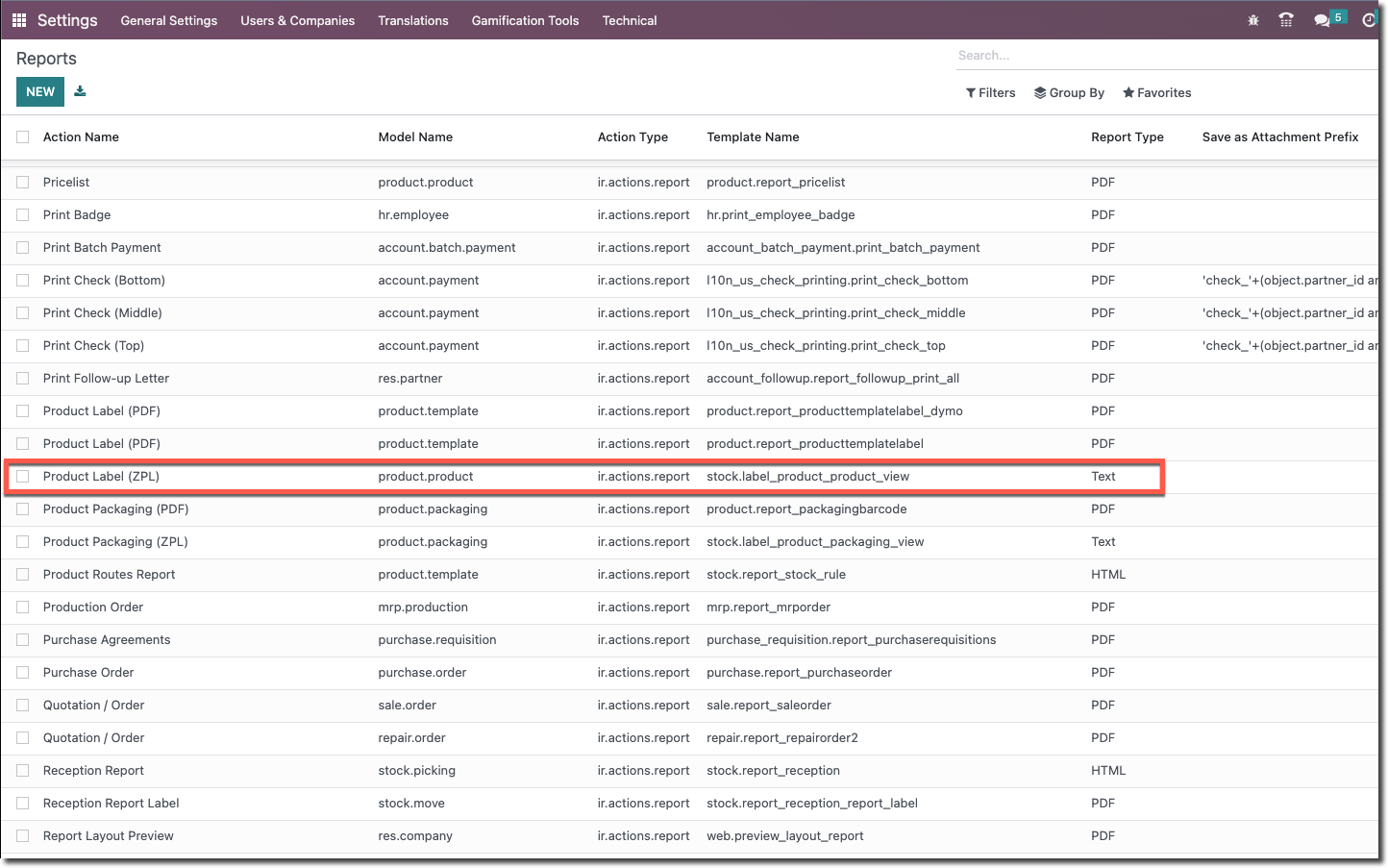Sort by Model Name column header
The width and height of the screenshot is (1388, 868).
415,137
